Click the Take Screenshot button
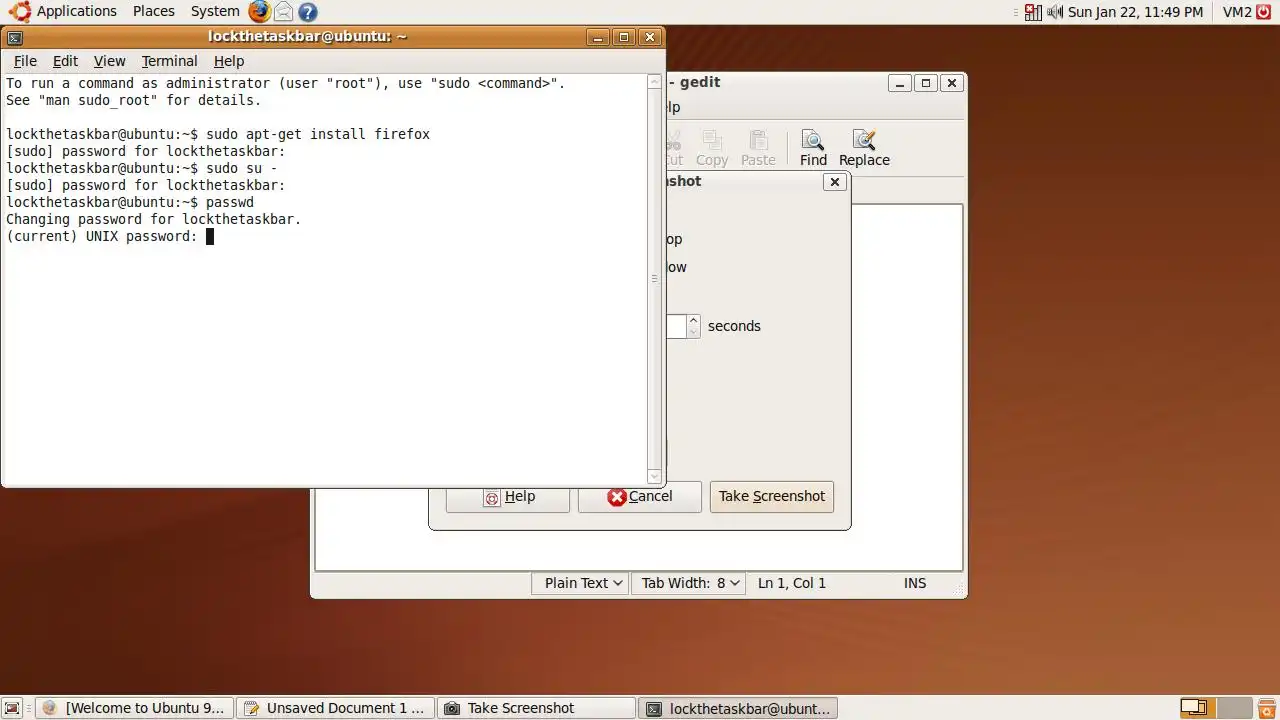The image size is (1280, 720). [x=772, y=496]
